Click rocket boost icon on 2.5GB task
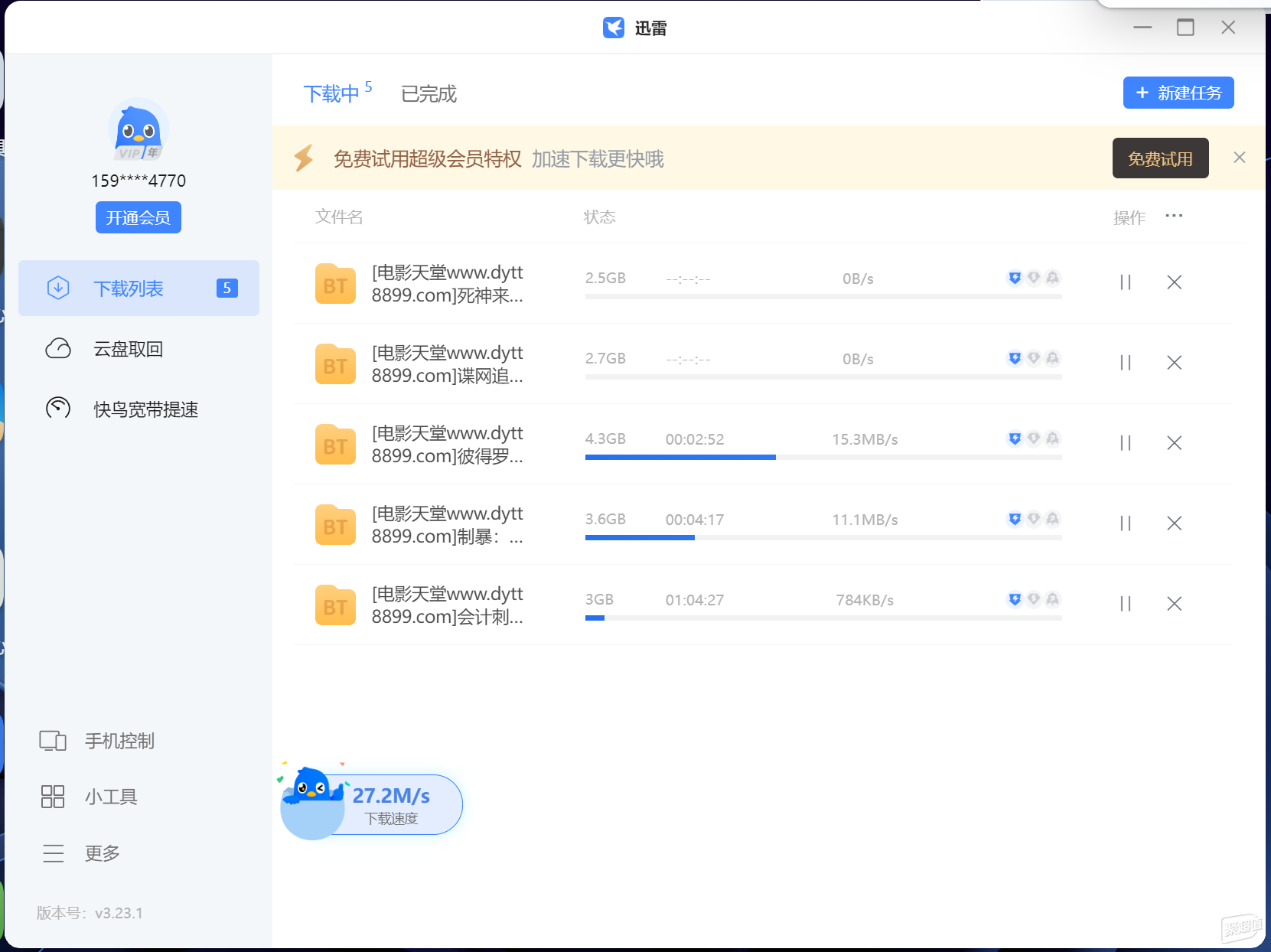The image size is (1271, 952). coord(1053,278)
